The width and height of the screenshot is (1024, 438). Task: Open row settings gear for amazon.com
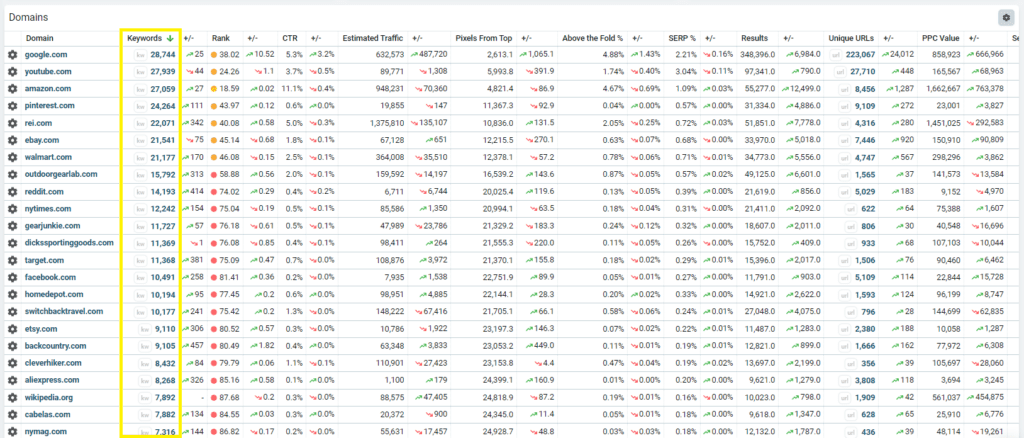coord(12,89)
